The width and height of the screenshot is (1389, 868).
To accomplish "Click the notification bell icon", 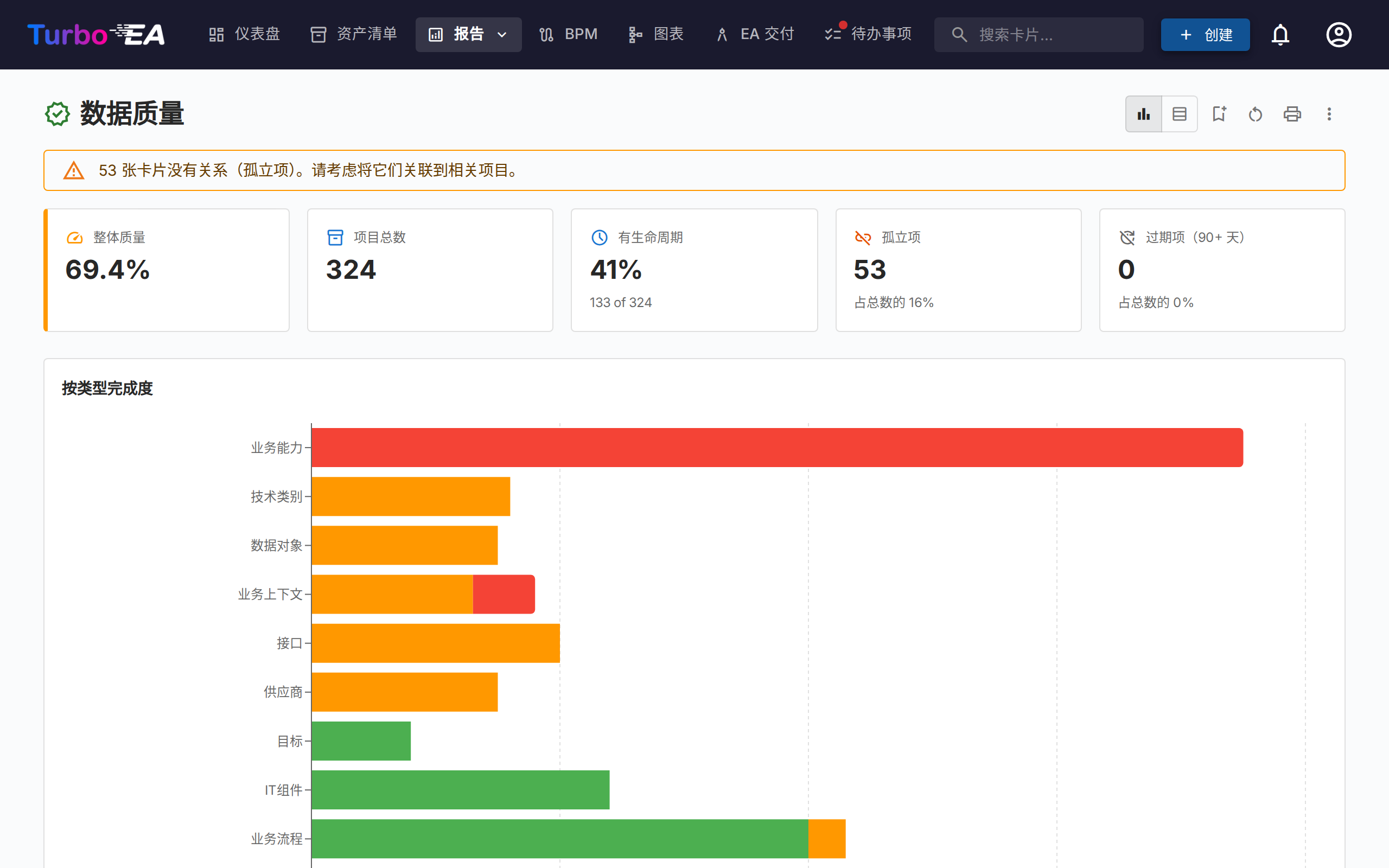I will pyautogui.click(x=1280, y=34).
